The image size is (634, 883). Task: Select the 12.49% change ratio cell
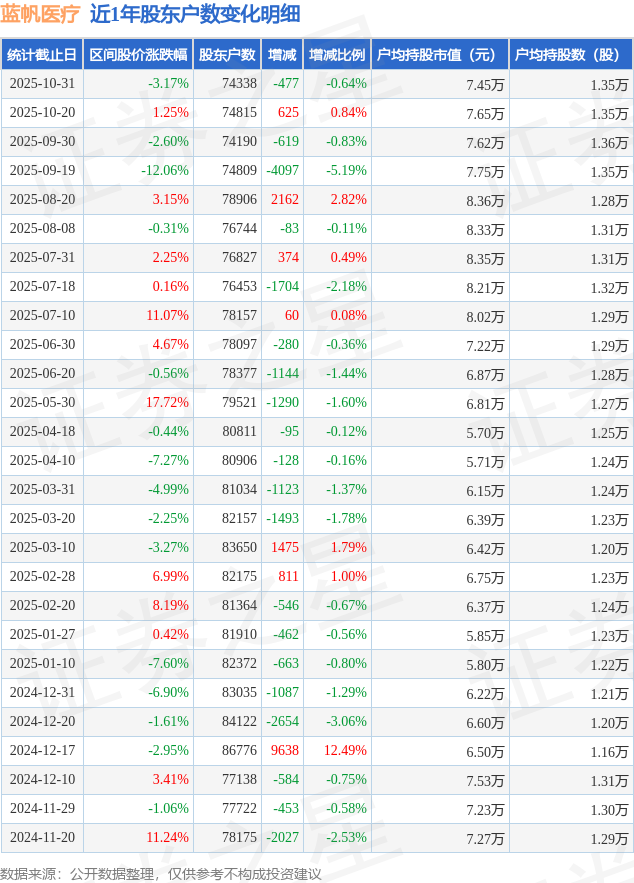tap(345, 750)
